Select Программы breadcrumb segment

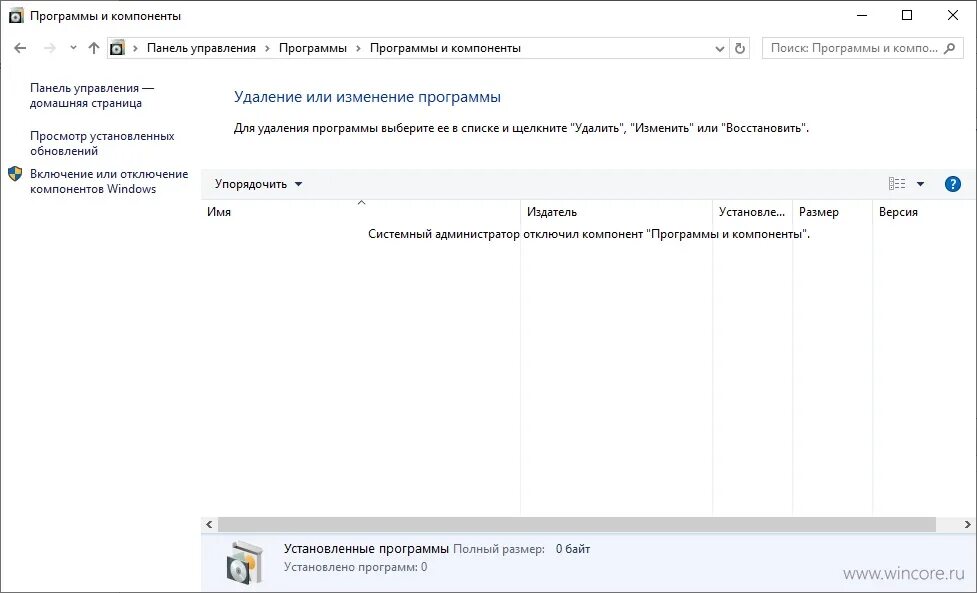coord(313,48)
